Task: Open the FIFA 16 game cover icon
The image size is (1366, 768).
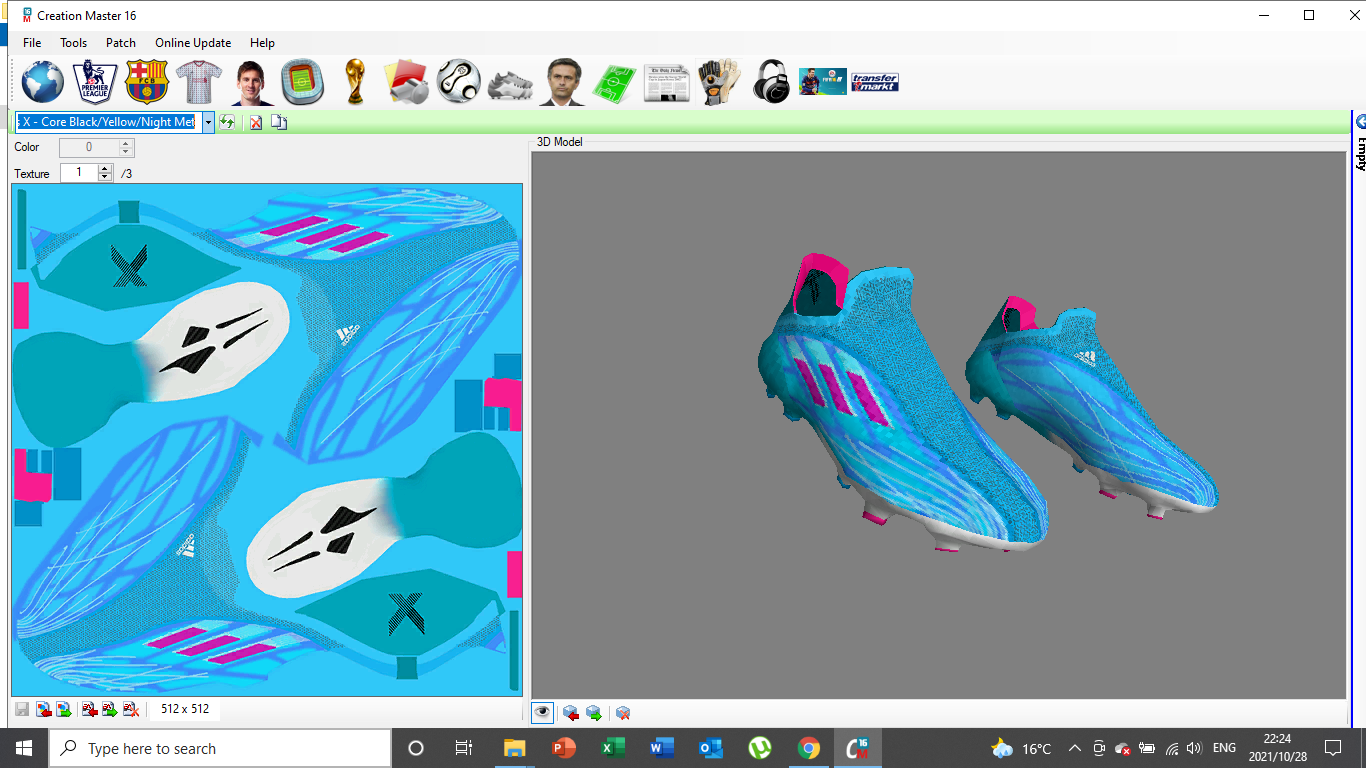Action: (x=822, y=82)
